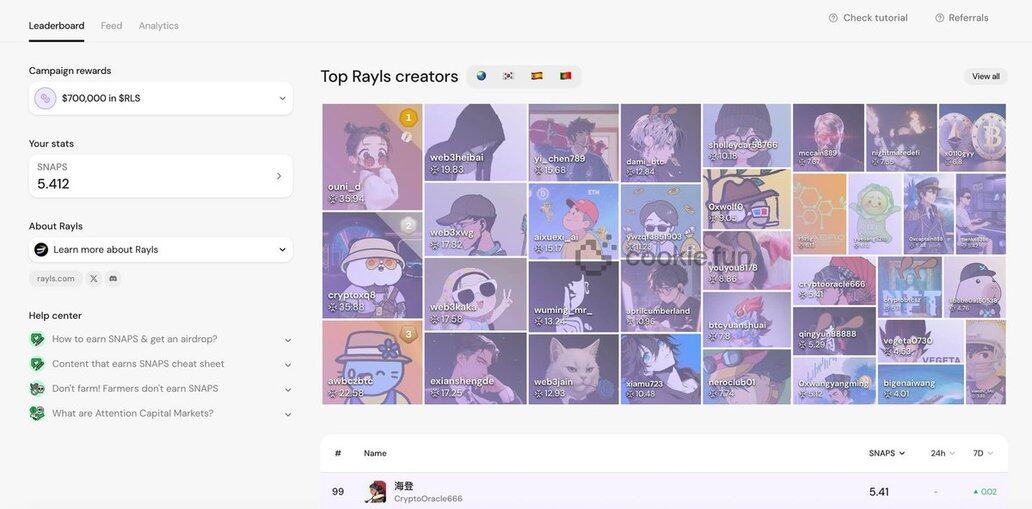
Task: Open SNAPS stats arrow chevron
Action: click(279, 176)
